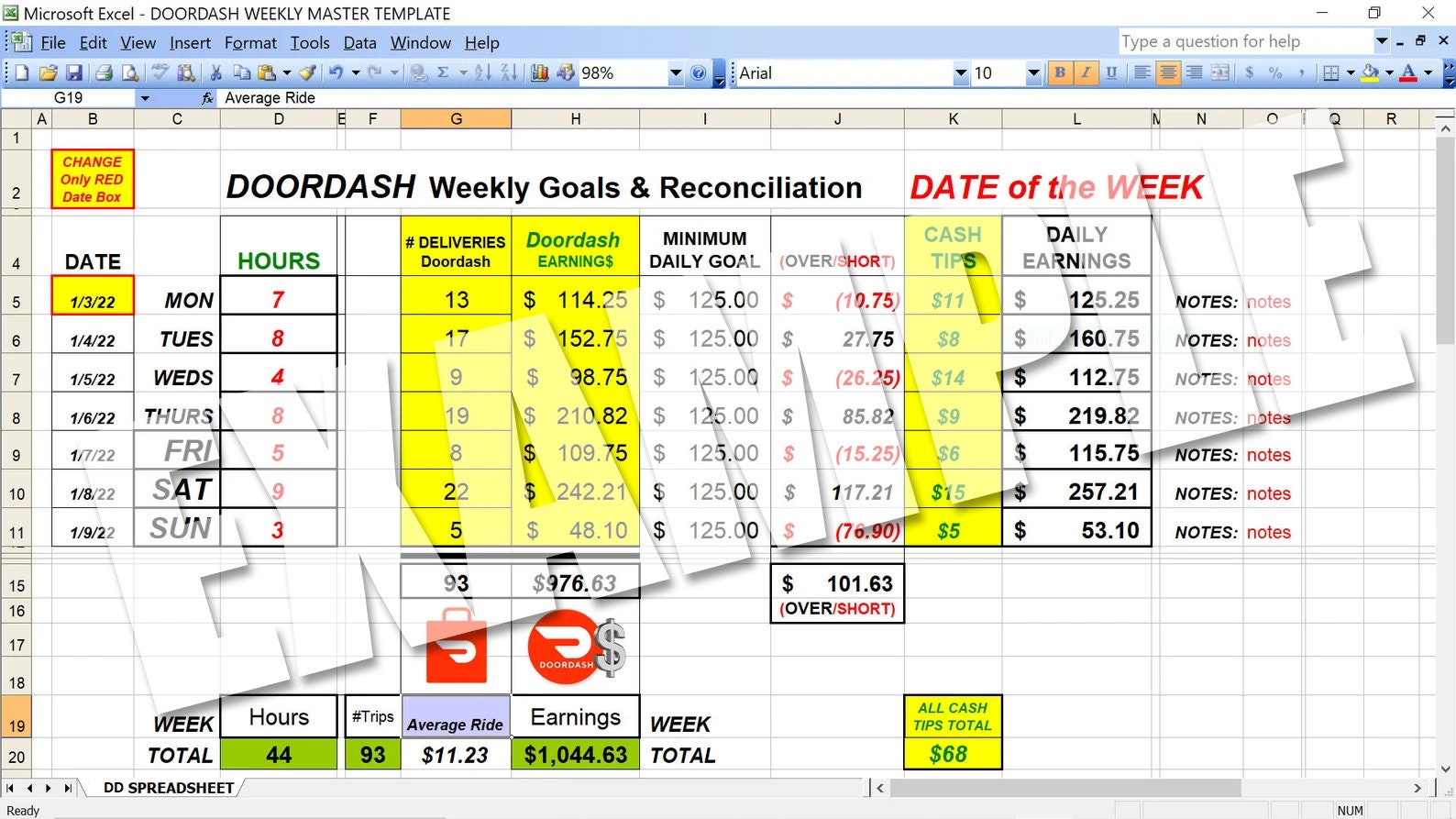The height and width of the screenshot is (819, 1456).
Task: Show the Drawing toolbar
Action: [x=566, y=72]
